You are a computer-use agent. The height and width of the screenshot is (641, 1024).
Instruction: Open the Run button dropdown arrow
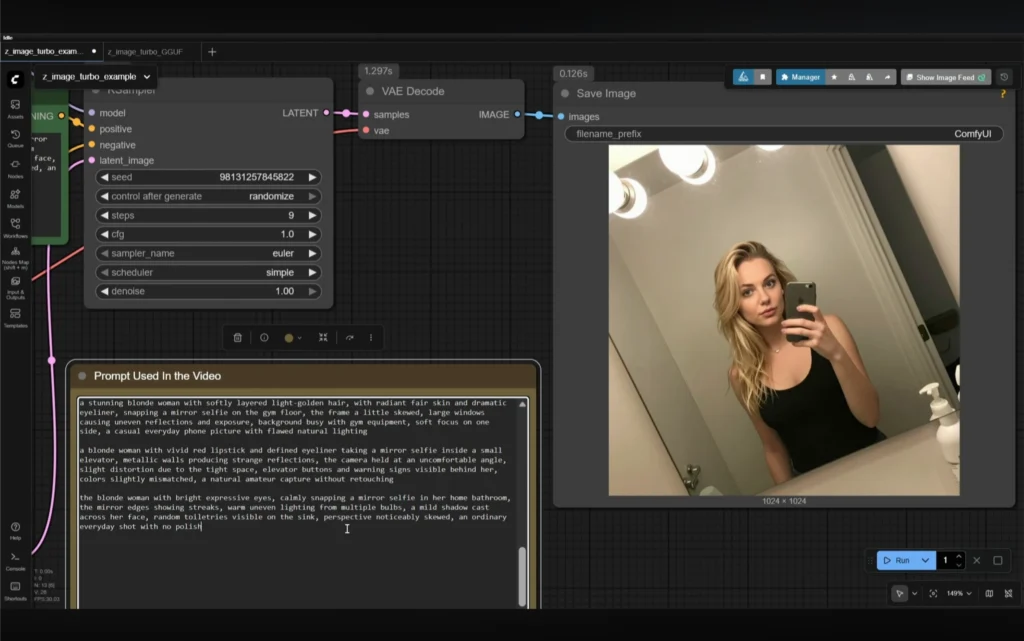925,561
